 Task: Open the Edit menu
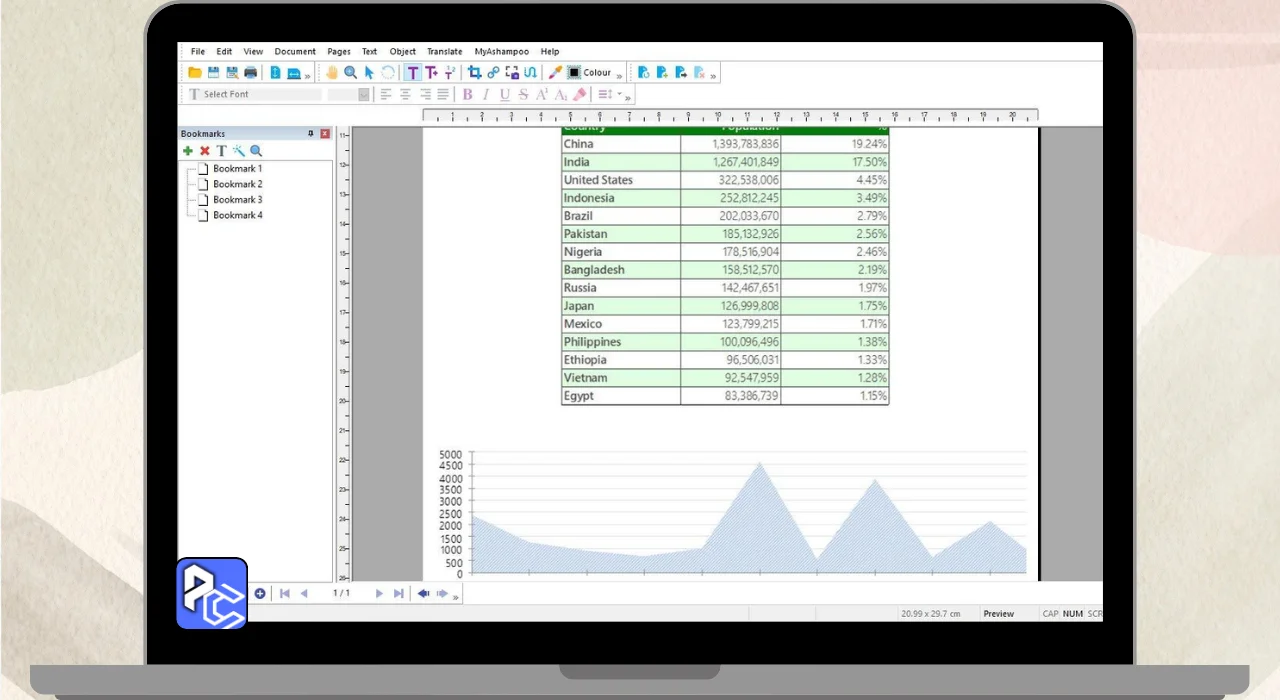(x=224, y=51)
